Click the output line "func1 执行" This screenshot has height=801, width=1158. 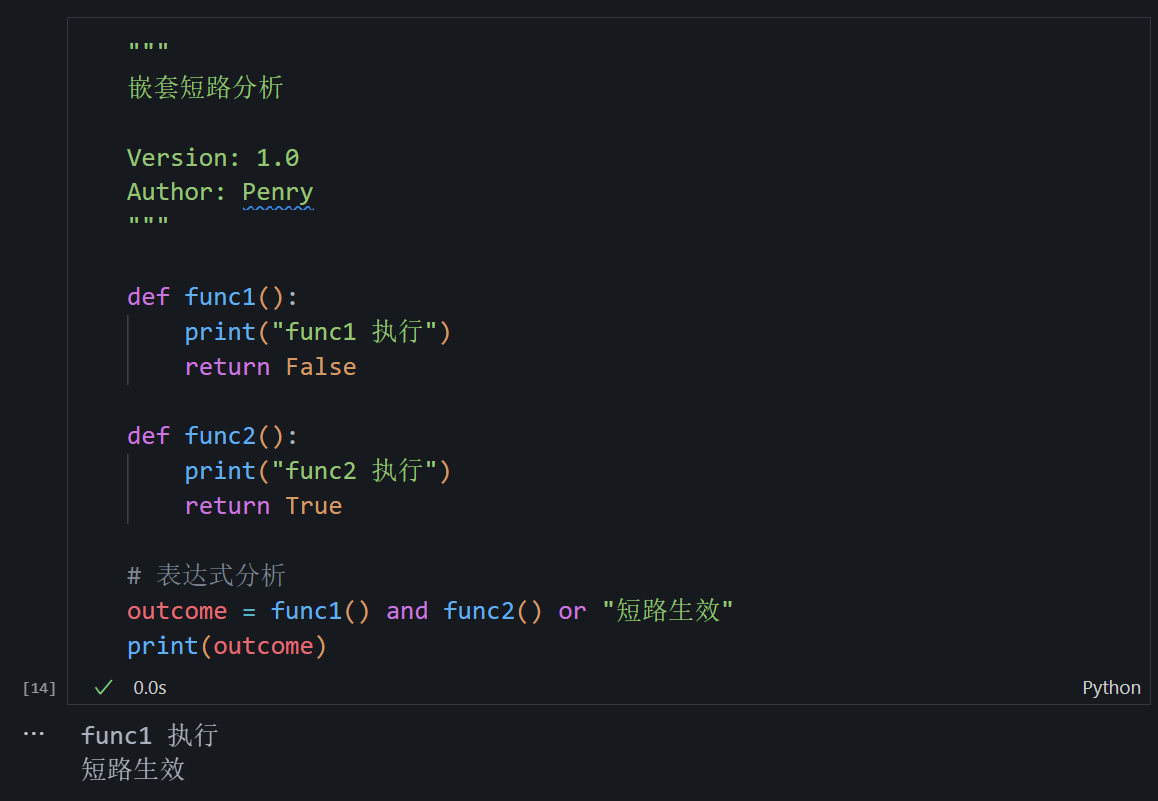pos(149,736)
